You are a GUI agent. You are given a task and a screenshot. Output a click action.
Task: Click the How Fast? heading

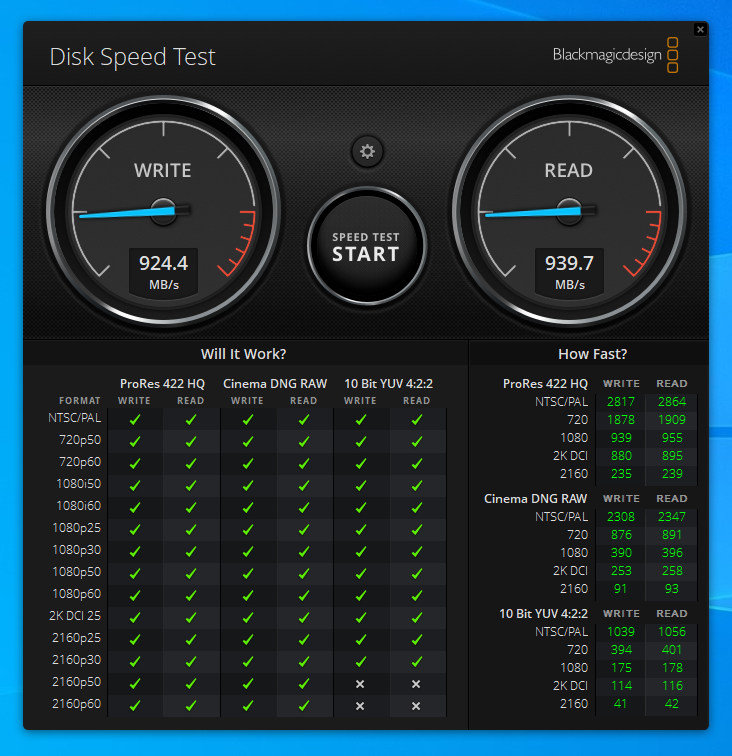(593, 354)
